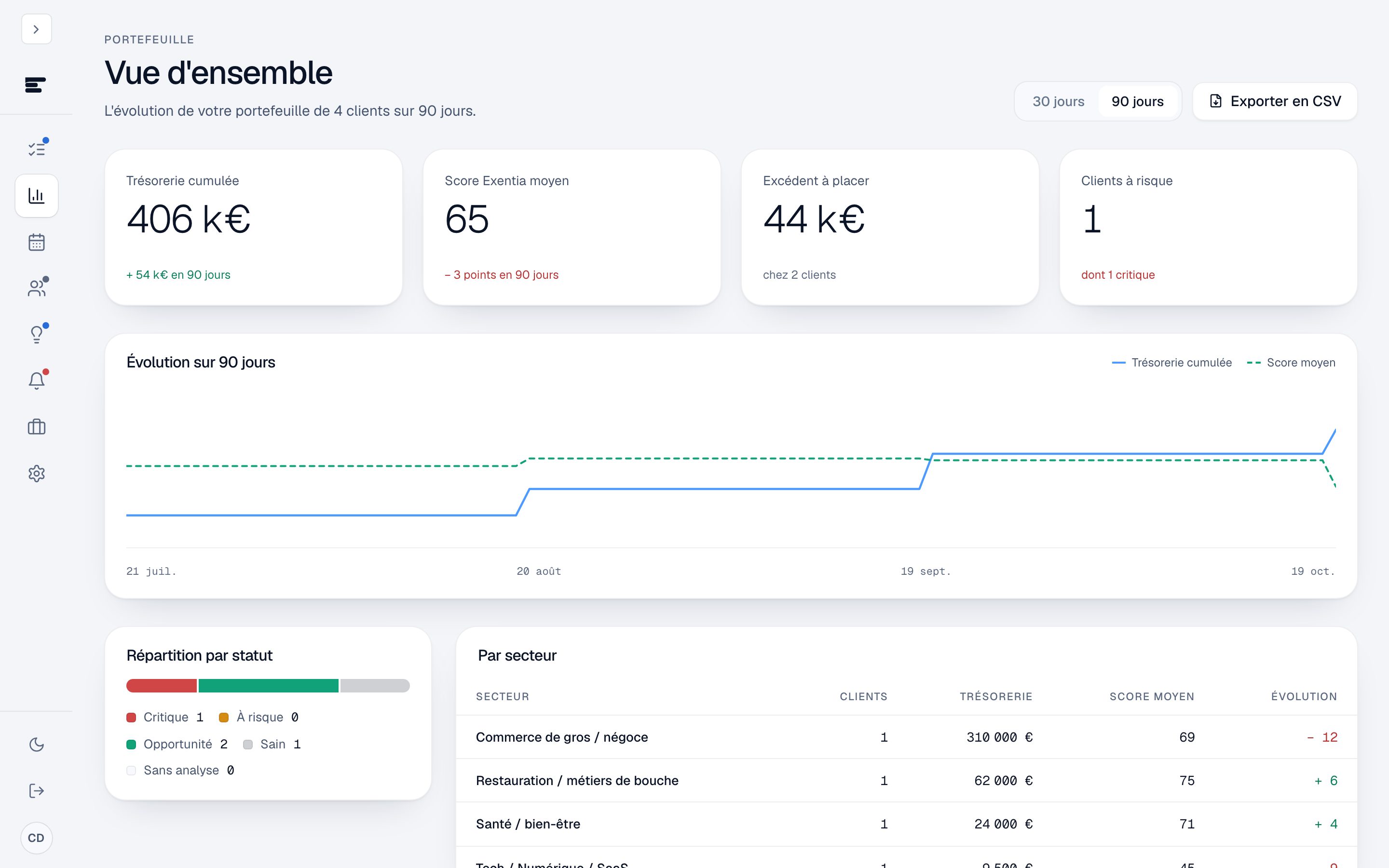This screenshot has height=868, width=1389.
Task: Sort by the SCORE MOYEN column header
Action: tap(1151, 696)
